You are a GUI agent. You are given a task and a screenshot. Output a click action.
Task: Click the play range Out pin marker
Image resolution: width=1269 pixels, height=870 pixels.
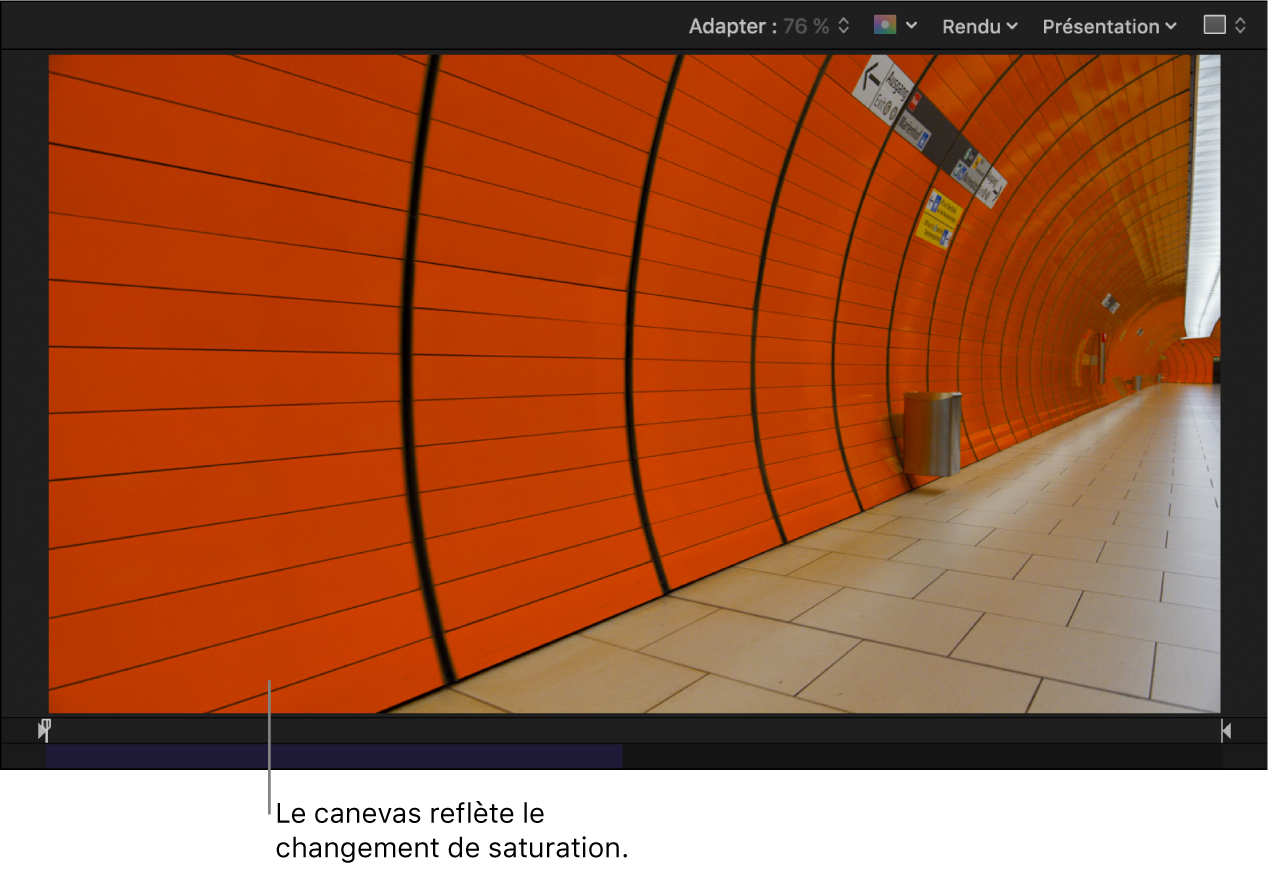pos(1226,730)
